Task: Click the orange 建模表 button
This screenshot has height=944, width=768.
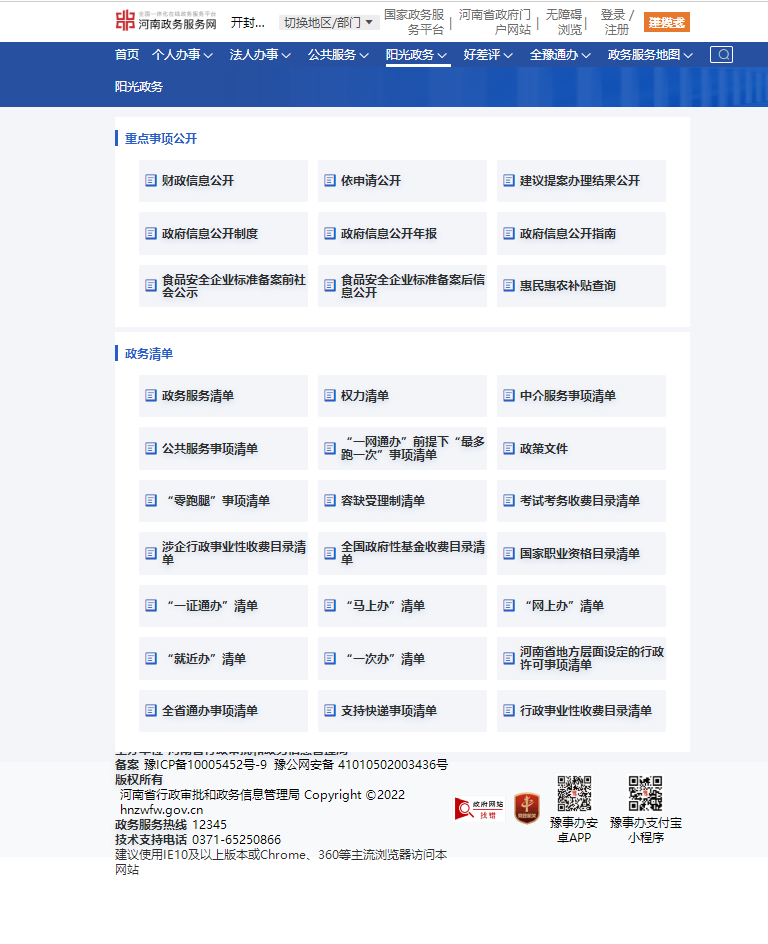Action: (666, 22)
